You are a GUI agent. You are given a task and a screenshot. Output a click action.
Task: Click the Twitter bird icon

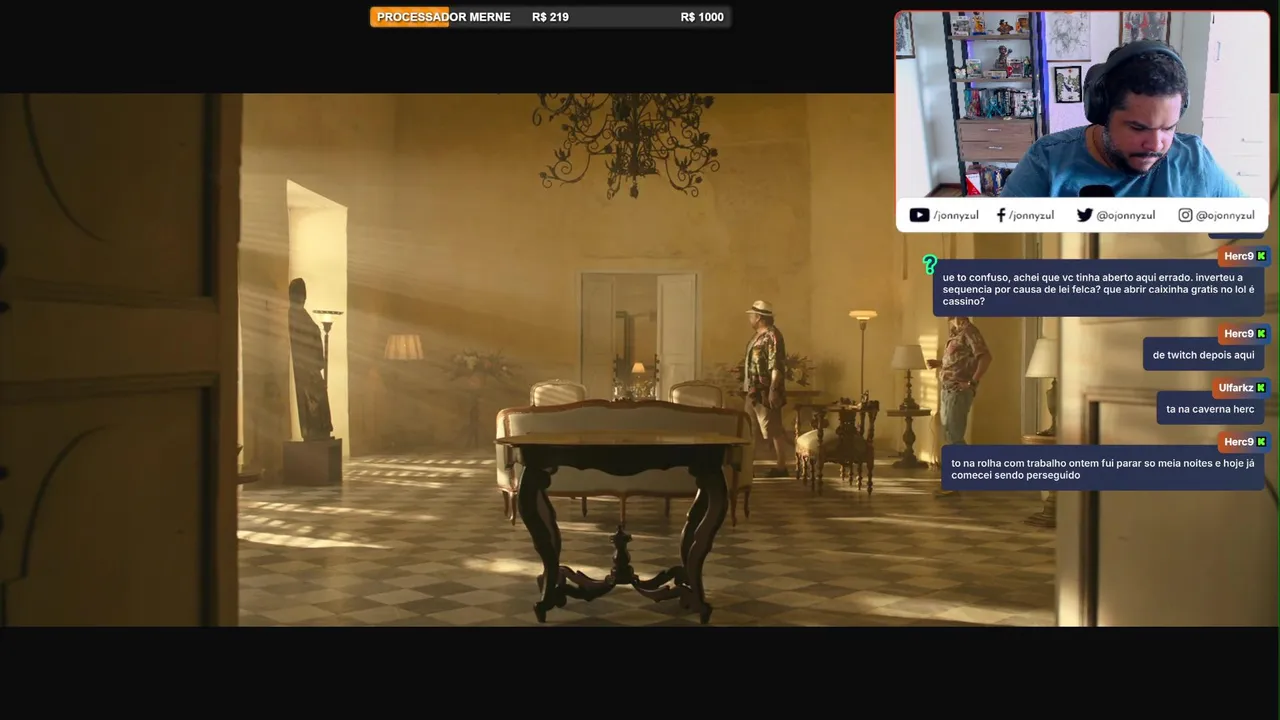click(x=1084, y=215)
